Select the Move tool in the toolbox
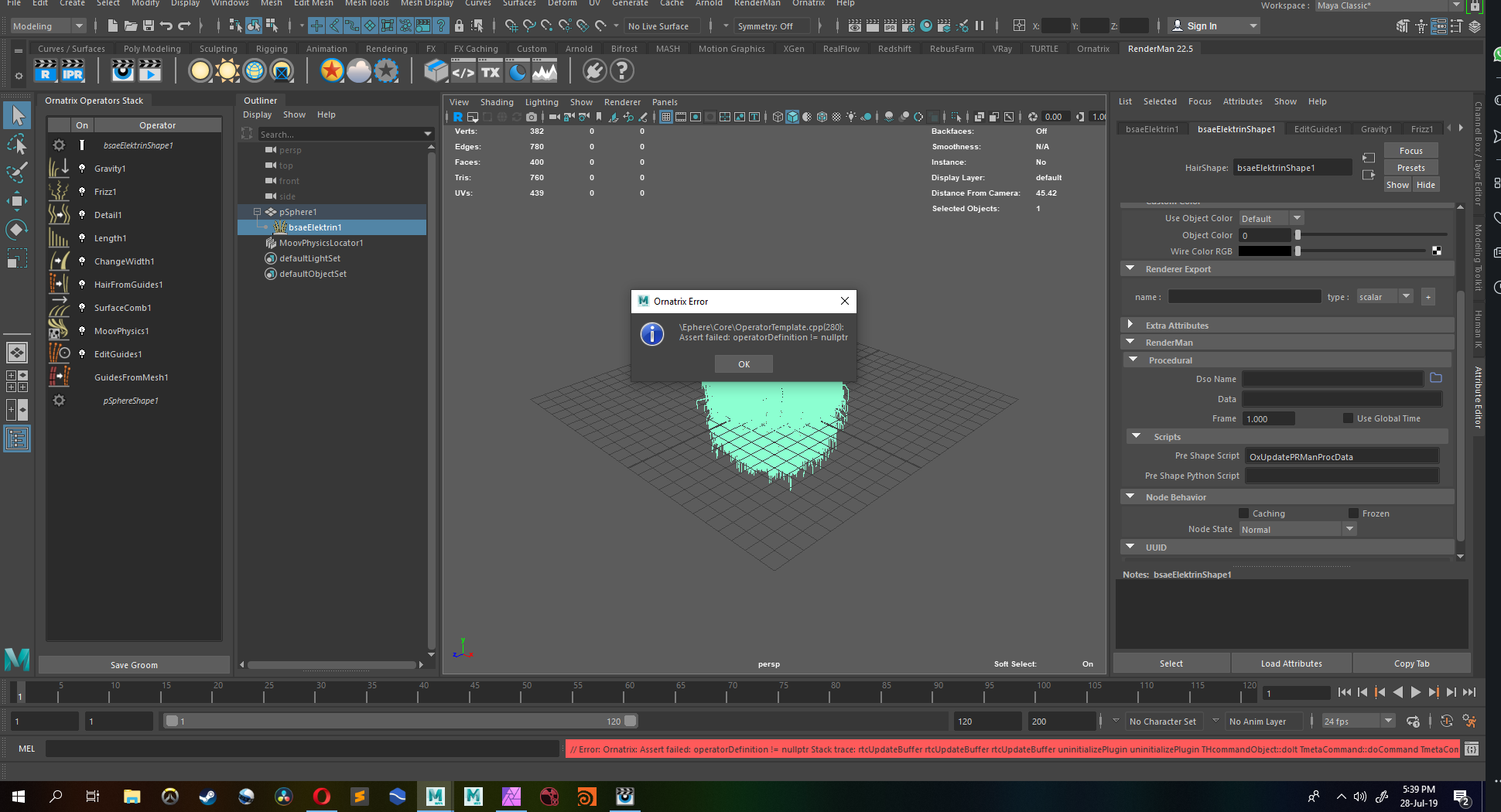Image resolution: width=1501 pixels, height=812 pixels. click(16, 202)
